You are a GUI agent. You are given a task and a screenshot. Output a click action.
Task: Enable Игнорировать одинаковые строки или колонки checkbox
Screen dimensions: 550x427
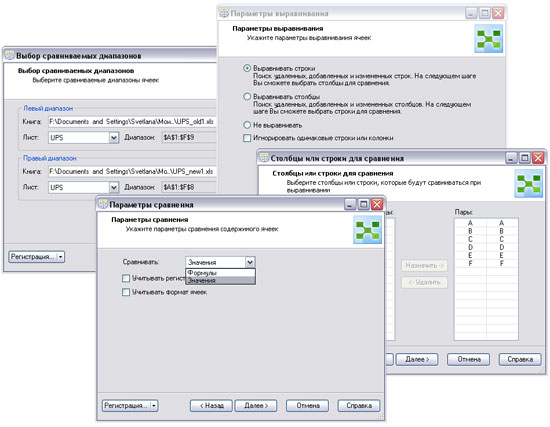[247, 138]
